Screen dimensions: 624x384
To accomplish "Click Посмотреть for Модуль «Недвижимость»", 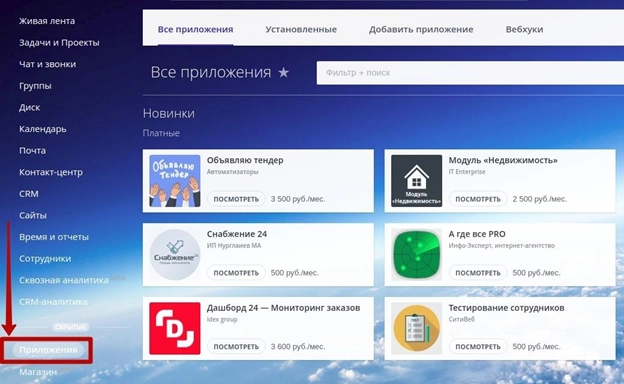I will coord(478,199).
